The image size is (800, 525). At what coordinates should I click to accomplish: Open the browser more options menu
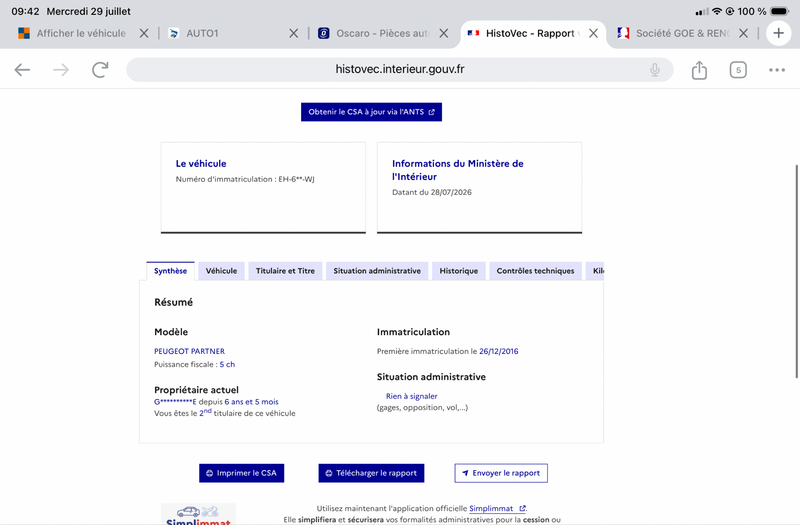tap(777, 70)
